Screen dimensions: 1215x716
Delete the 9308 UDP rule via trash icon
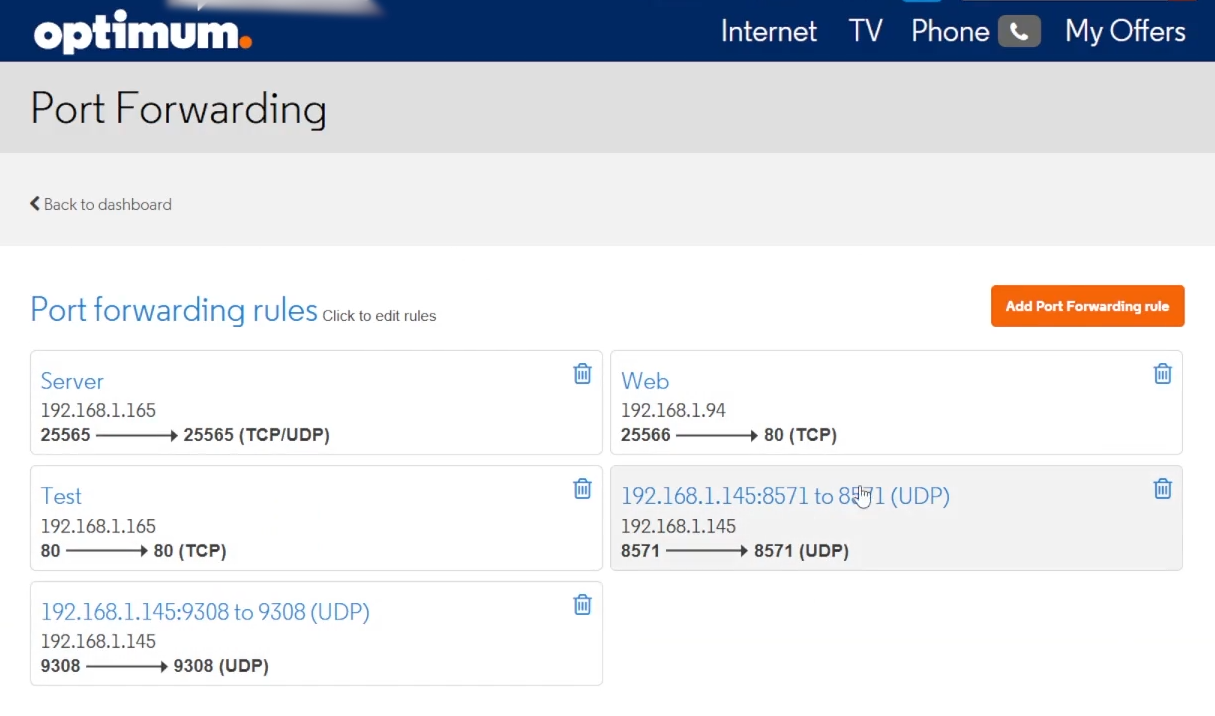click(x=582, y=605)
